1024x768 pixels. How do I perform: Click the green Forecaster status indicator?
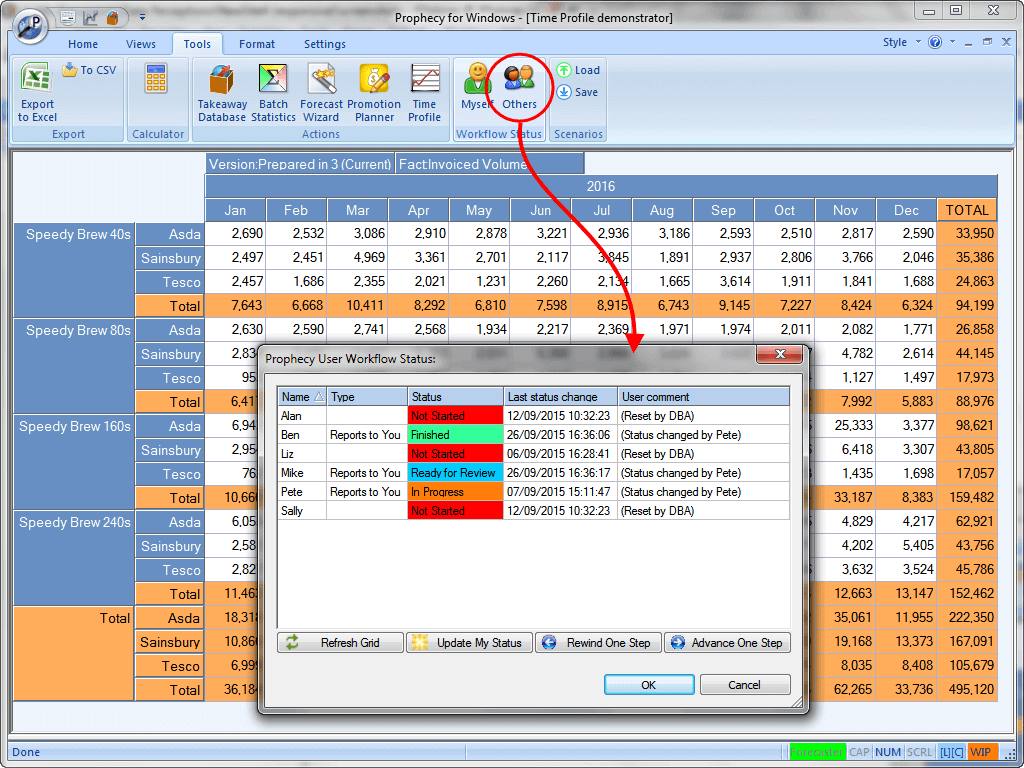coord(817,752)
